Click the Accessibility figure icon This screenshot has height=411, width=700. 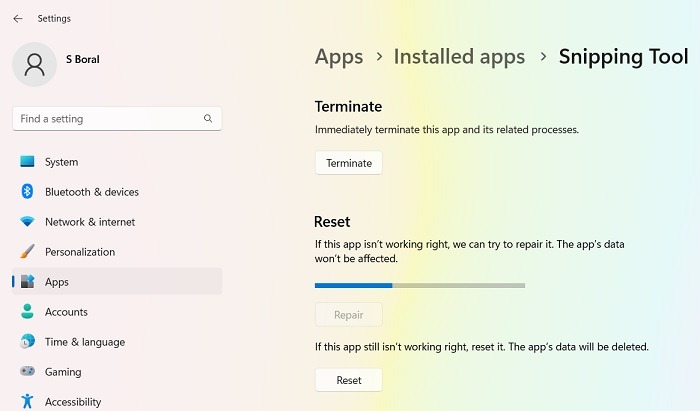(27, 401)
